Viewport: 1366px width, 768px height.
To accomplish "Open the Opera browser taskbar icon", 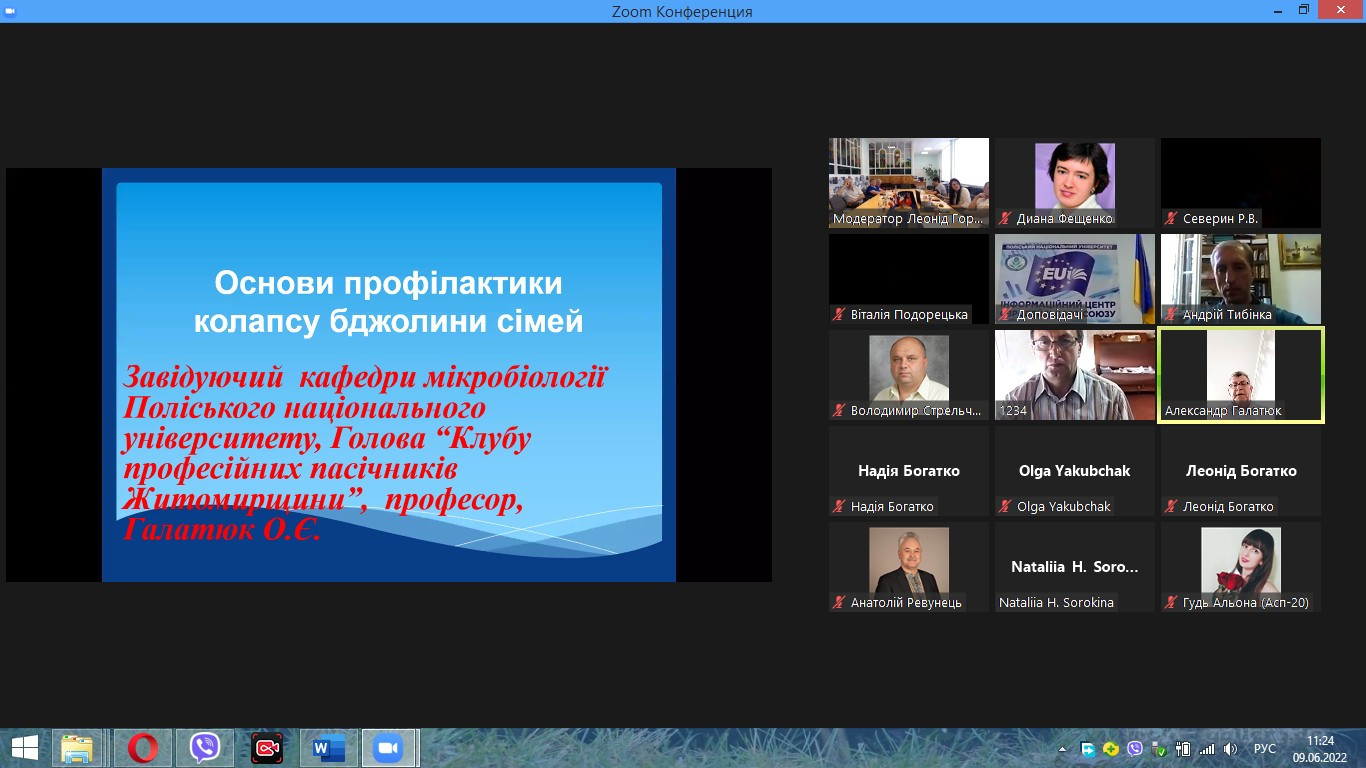I will pyautogui.click(x=142, y=748).
